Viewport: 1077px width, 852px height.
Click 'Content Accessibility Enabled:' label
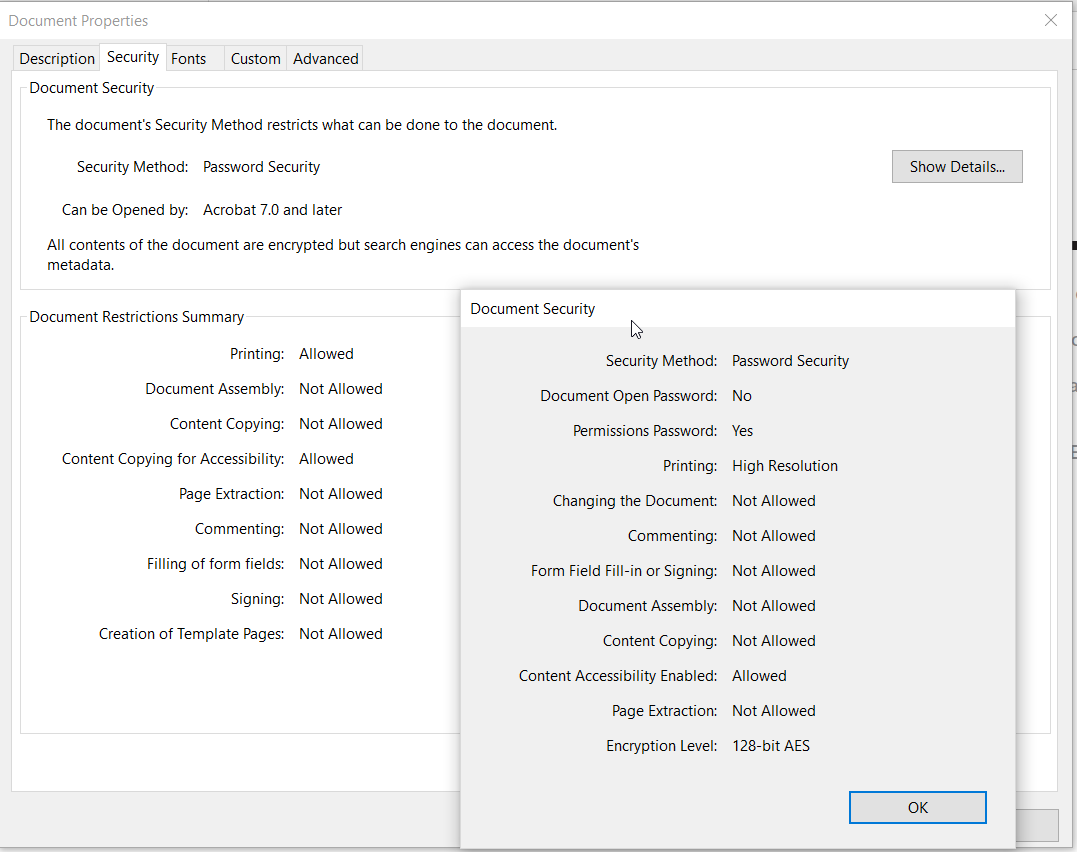pos(617,676)
